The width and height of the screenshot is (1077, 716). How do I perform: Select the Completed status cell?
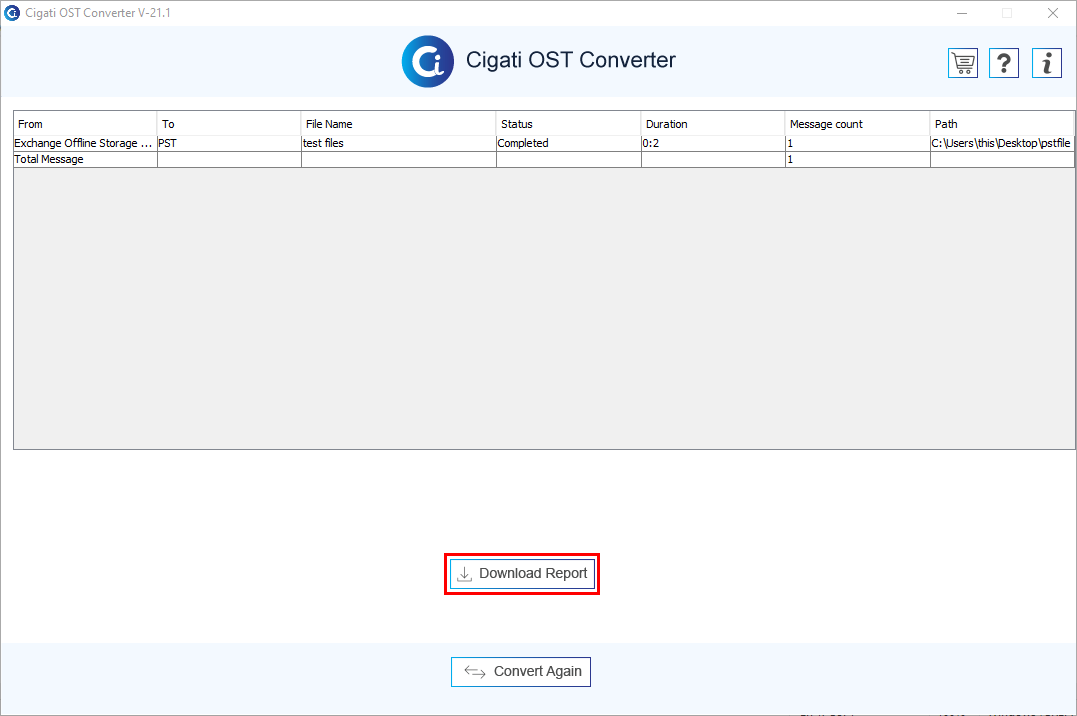[x=568, y=143]
